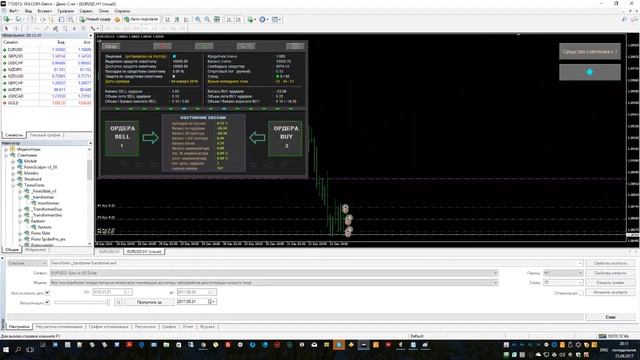Select trendline drawing tool
Viewport: 640px width, 360px height.
(46, 28)
